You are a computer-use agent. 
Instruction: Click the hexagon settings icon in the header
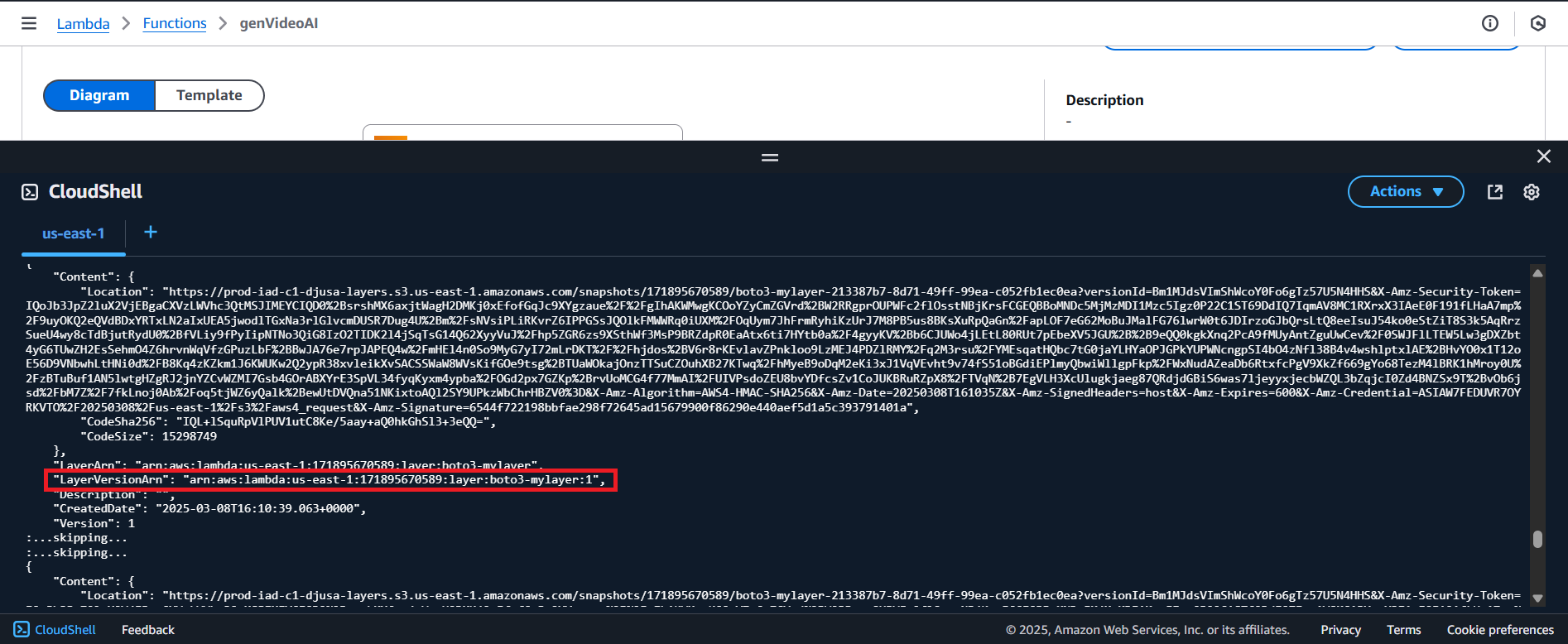tap(1538, 23)
